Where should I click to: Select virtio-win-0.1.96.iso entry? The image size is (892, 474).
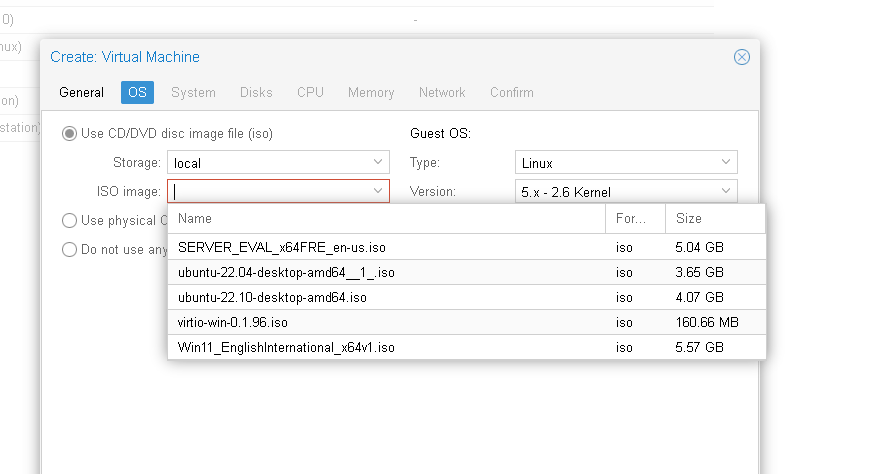466,323
